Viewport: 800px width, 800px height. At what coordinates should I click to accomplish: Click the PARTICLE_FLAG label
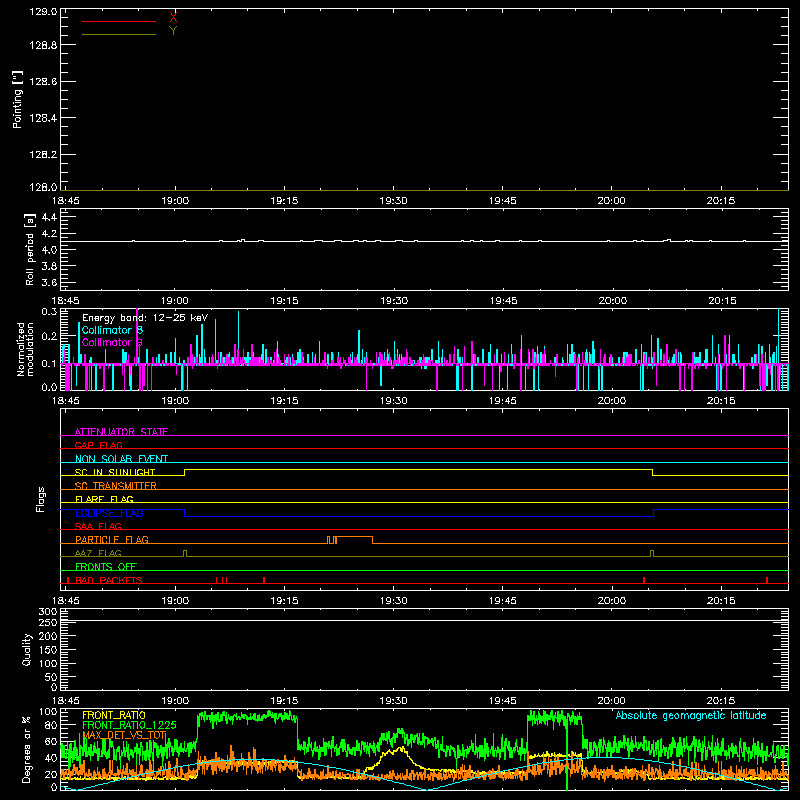pyautogui.click(x=112, y=539)
